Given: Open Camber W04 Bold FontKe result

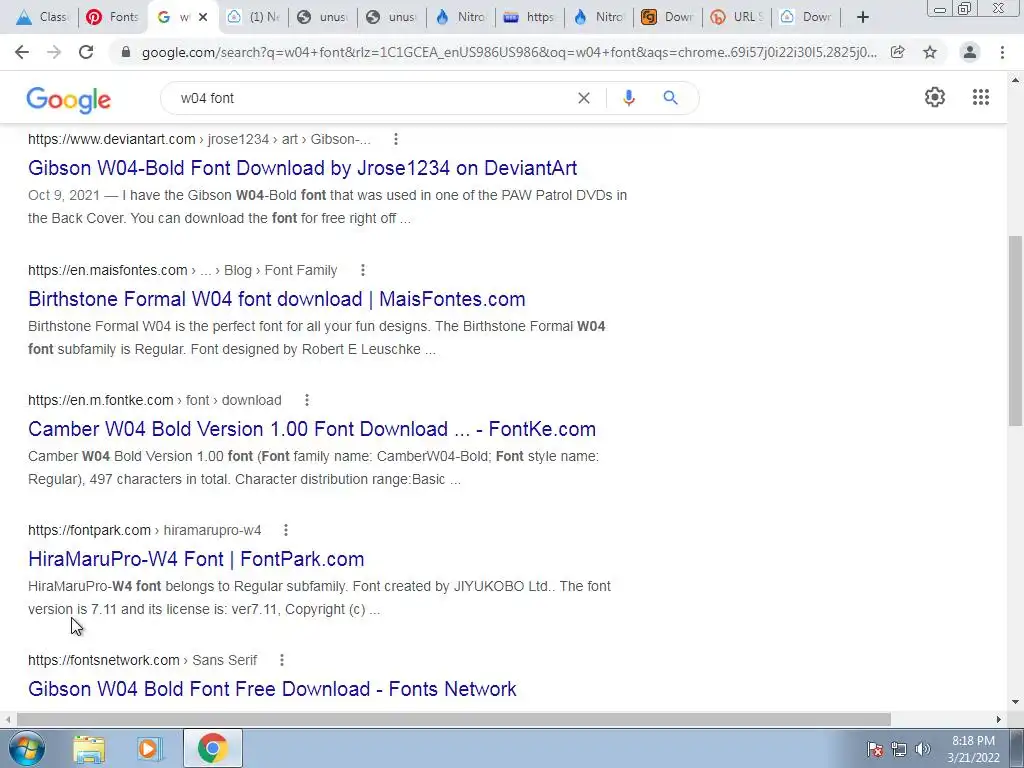Looking at the screenshot, I should click(x=312, y=428).
